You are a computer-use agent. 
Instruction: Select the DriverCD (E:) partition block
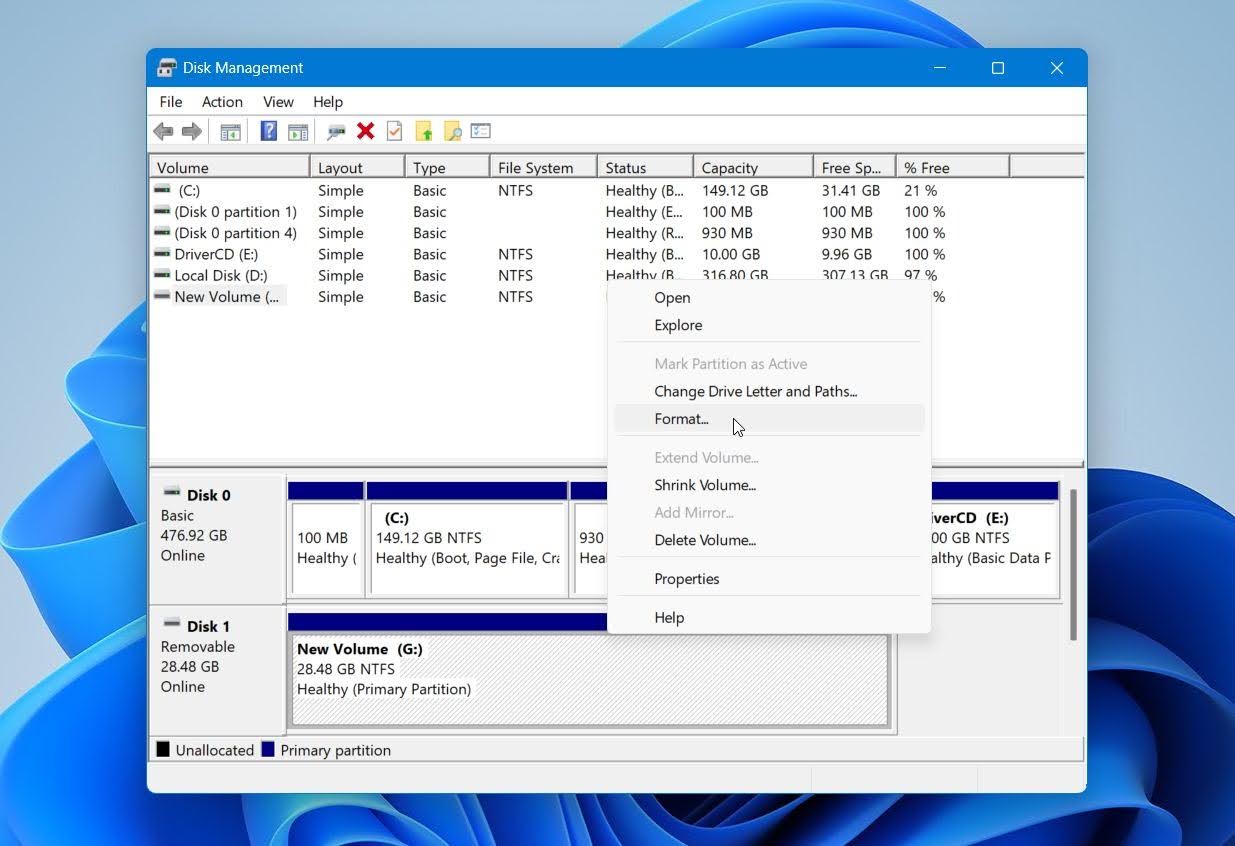click(994, 540)
